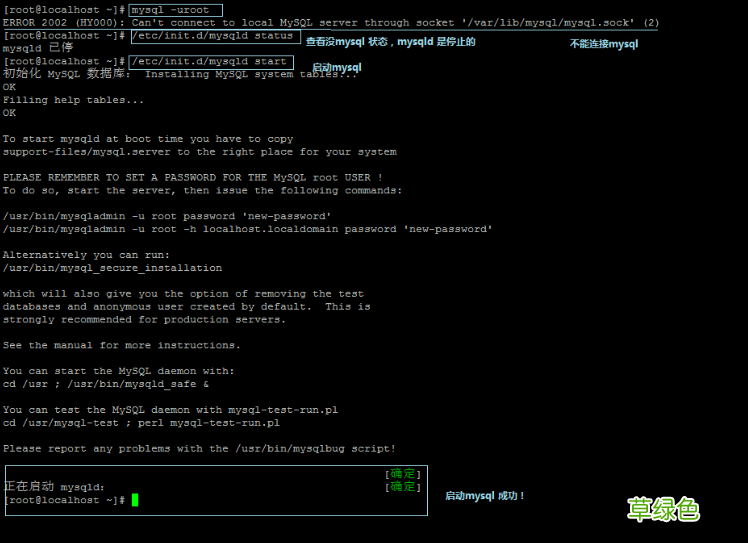Screen dimensions: 748x543
Task: Click the '正在启动 mysqld:' line
Action: coord(54,487)
